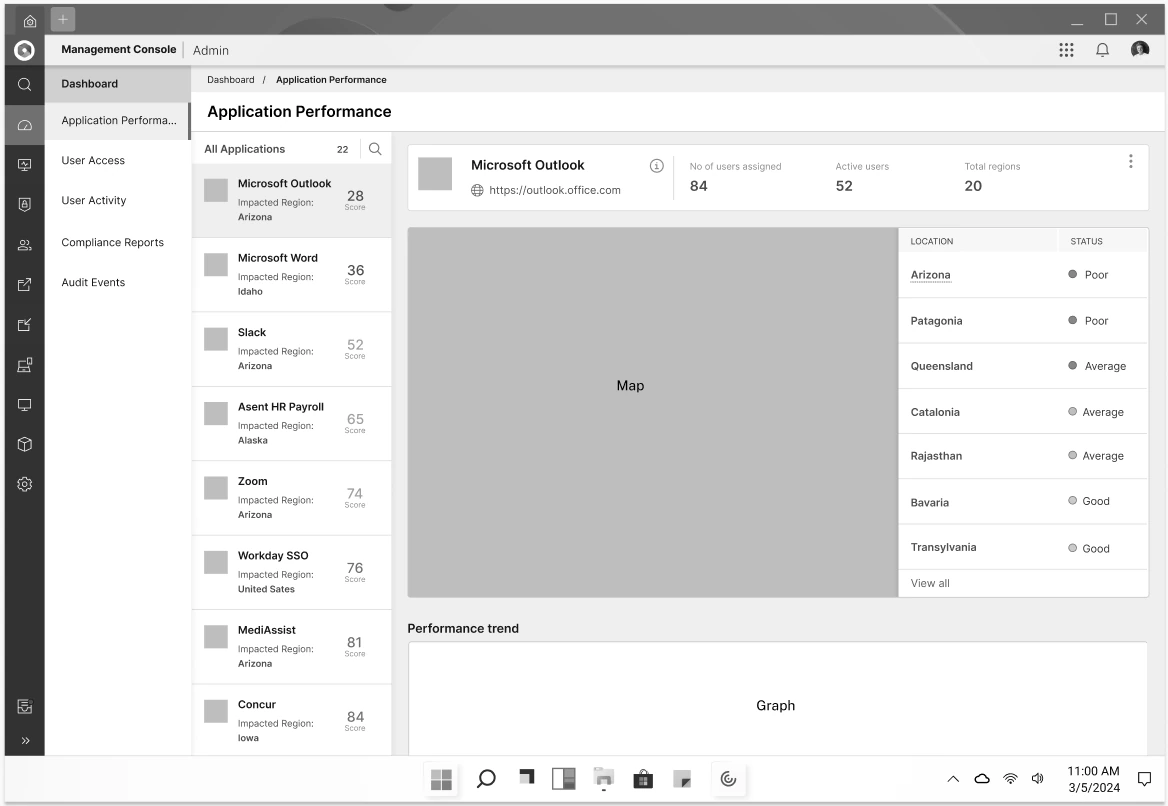Select Microsoft Word application card
This screenshot has width=1168, height=806.
[x=291, y=274]
